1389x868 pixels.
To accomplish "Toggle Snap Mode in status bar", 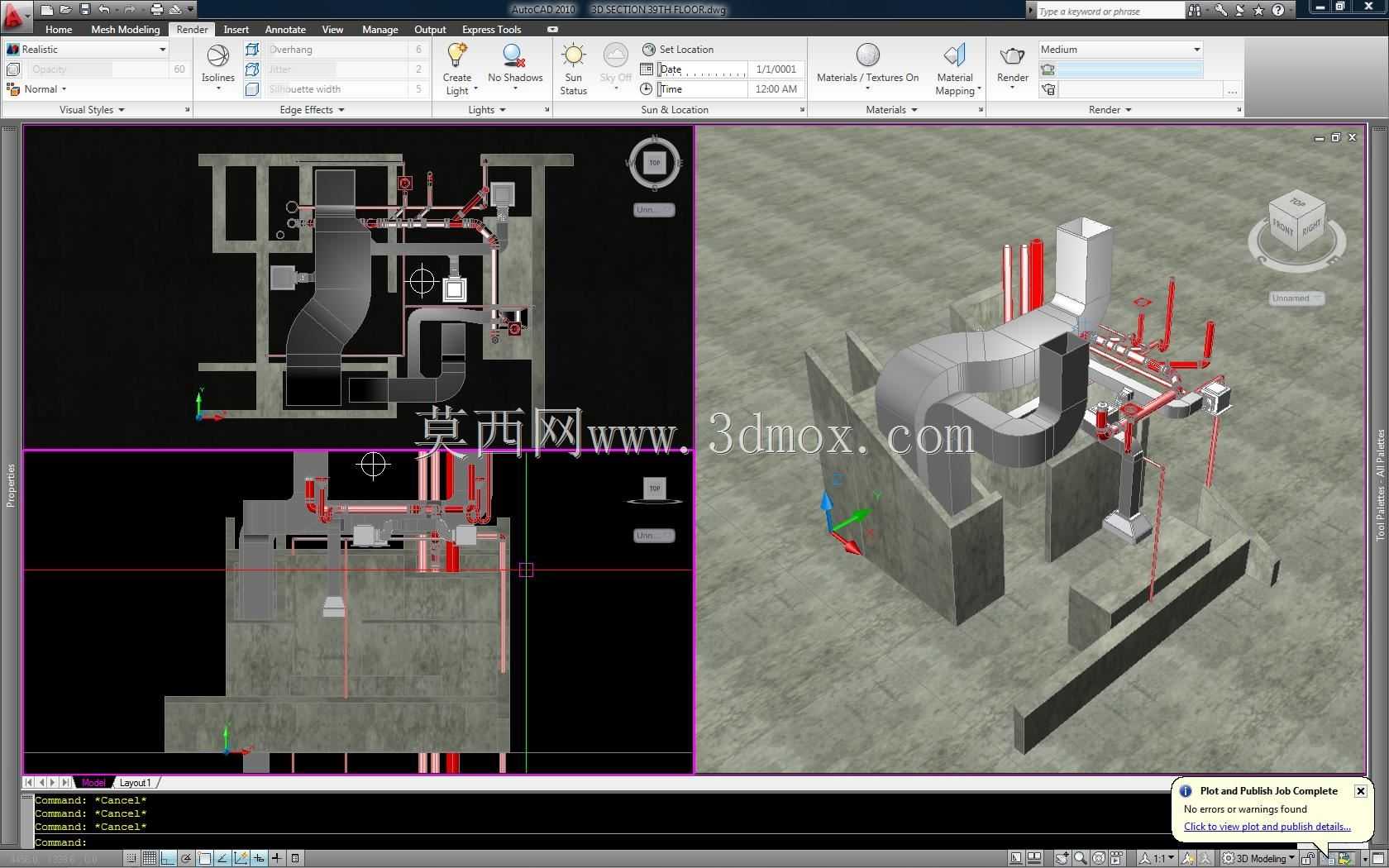I will point(131,858).
